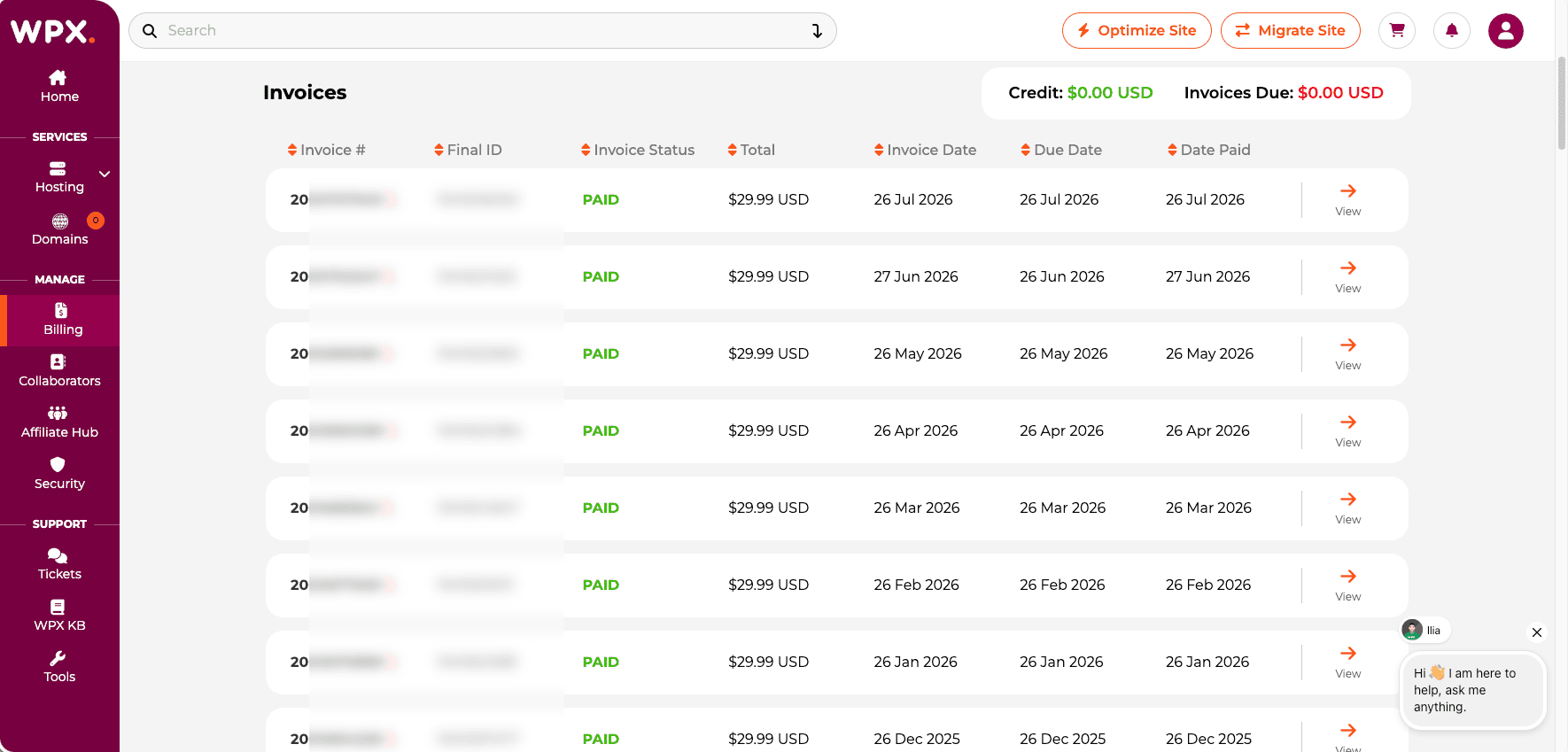Click the search magnifier icon

tap(150, 31)
